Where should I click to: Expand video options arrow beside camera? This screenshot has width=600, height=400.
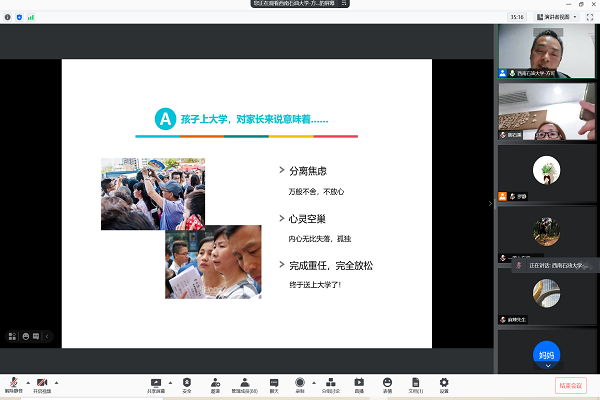pyautogui.click(x=57, y=381)
